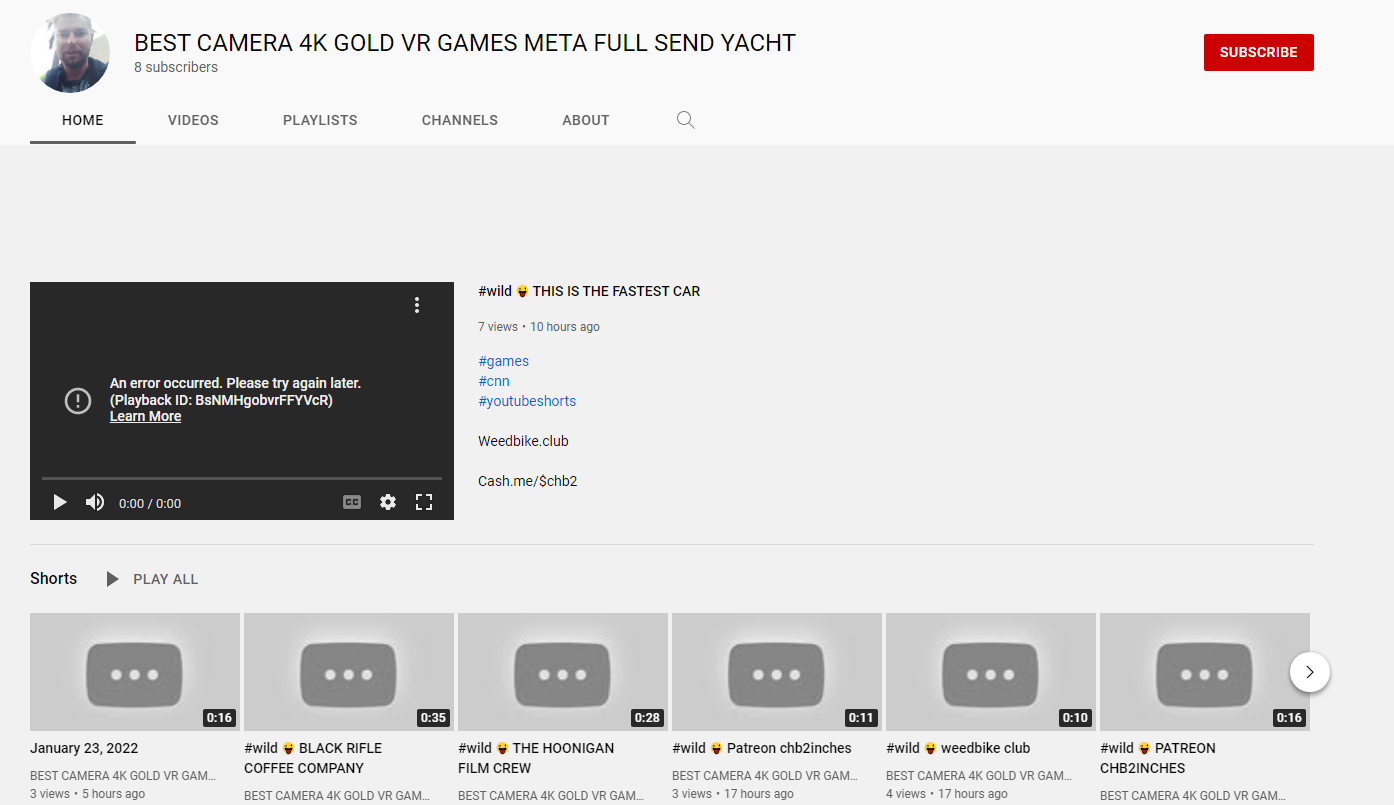
Task: Open the THIS IS THE FASTEST CAR title
Action: point(589,291)
